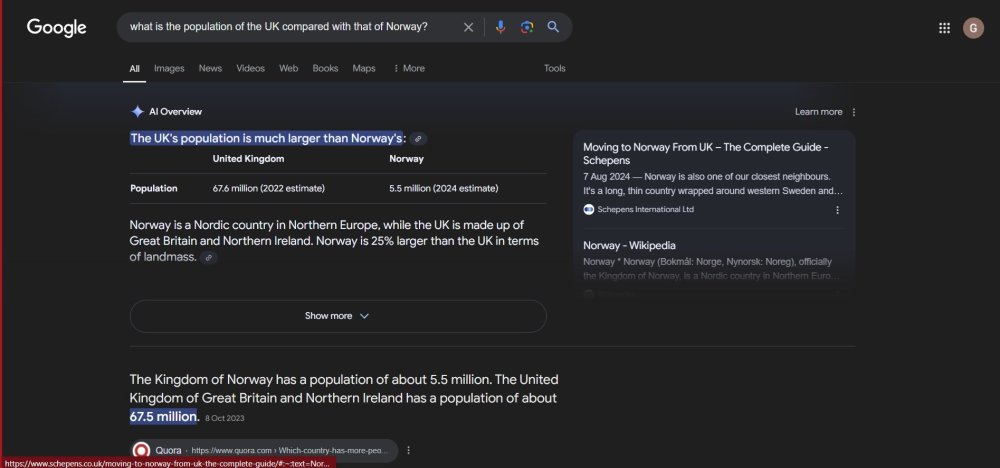Click highlighted 67.5 million text
The width and height of the screenshot is (1000, 468).
[164, 416]
